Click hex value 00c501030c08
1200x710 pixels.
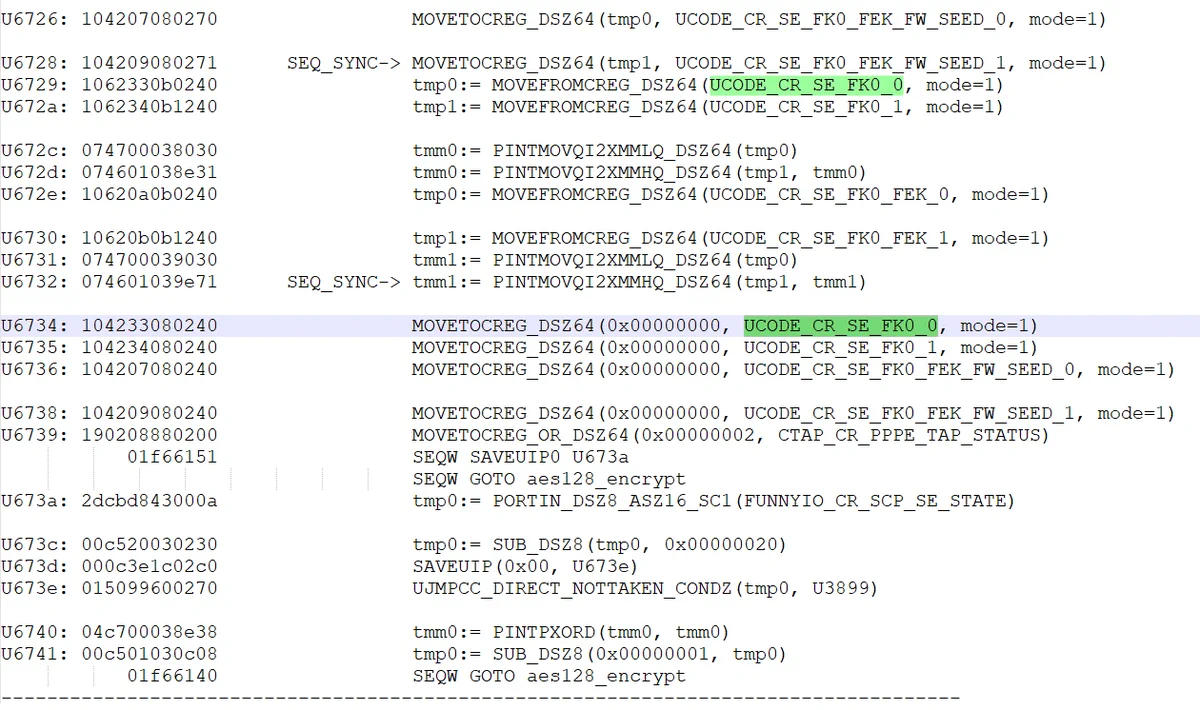(149, 655)
